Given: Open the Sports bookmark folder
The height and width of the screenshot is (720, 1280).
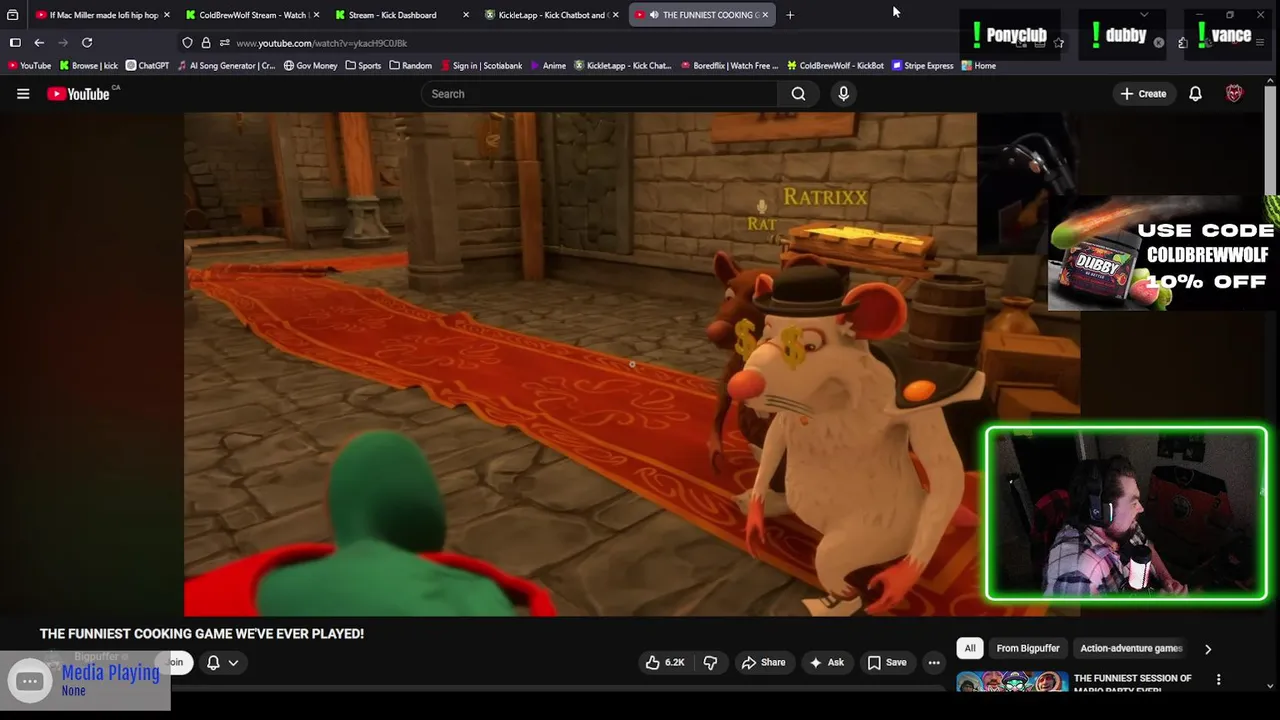Looking at the screenshot, I should (x=363, y=66).
